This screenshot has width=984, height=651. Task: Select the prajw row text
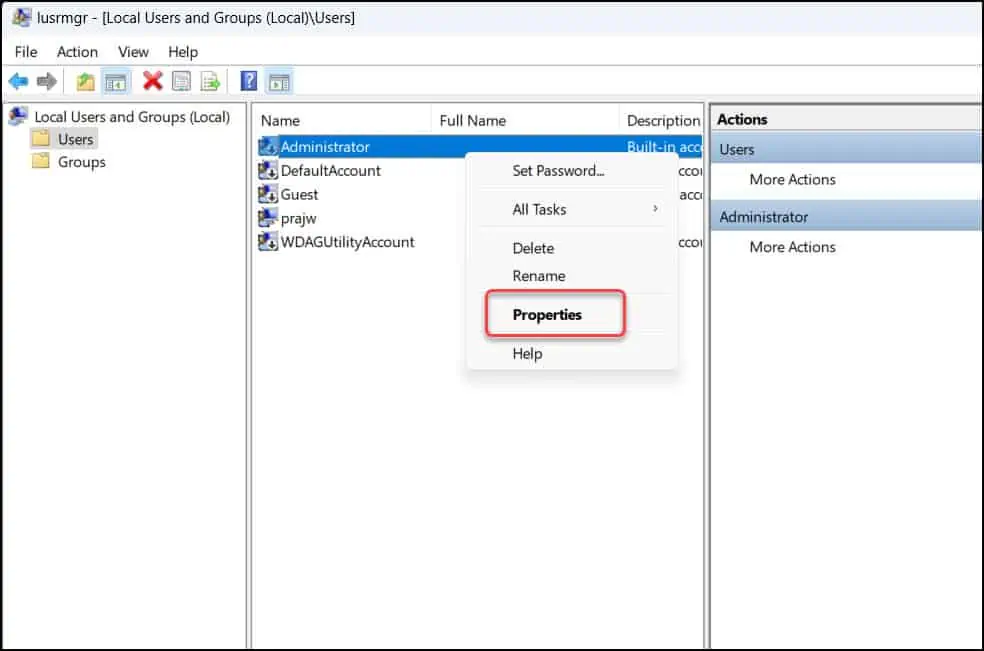[299, 218]
